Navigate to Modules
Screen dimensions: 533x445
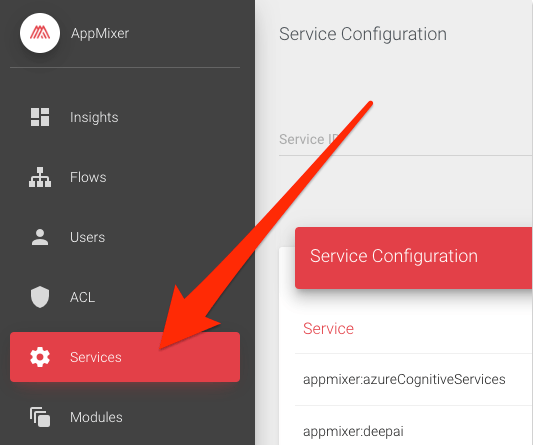125,417
